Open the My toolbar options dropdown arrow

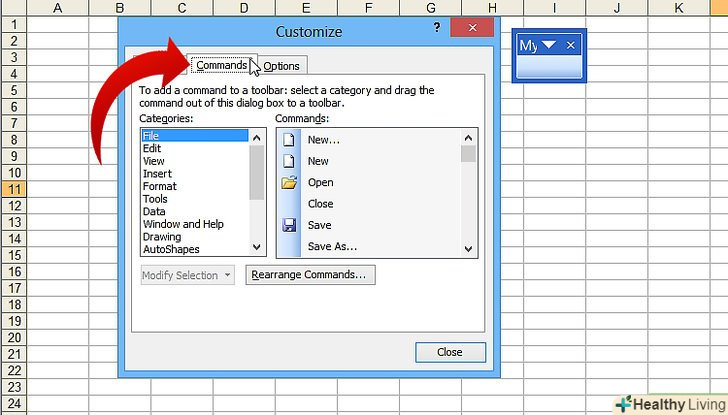(x=548, y=45)
